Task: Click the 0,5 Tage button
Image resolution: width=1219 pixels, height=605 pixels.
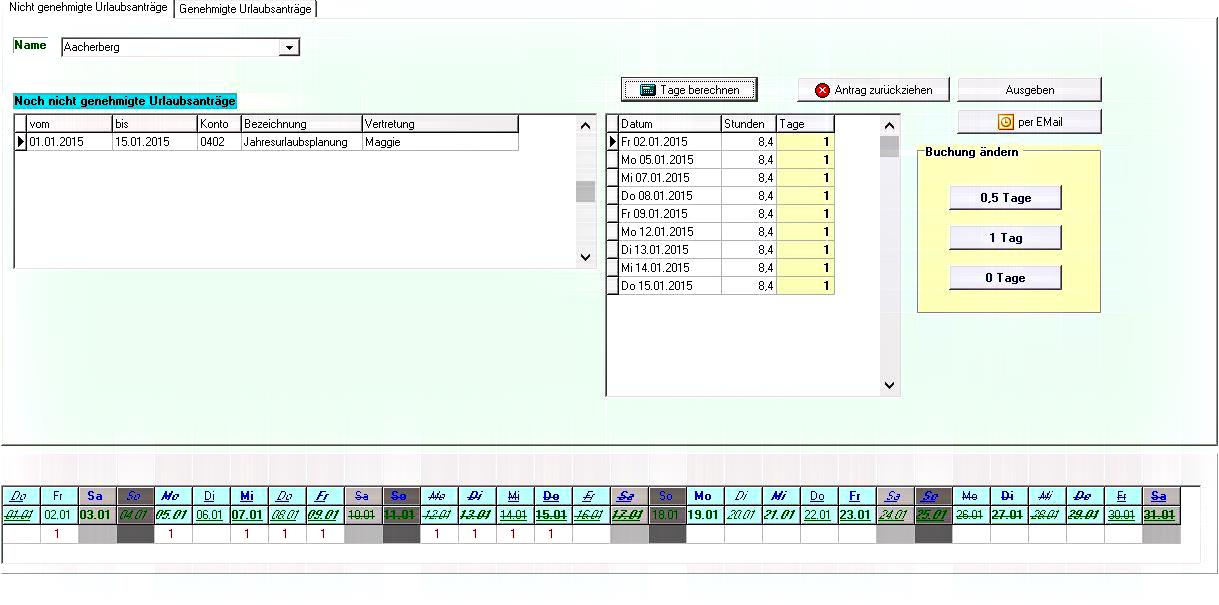Action: tap(1005, 198)
